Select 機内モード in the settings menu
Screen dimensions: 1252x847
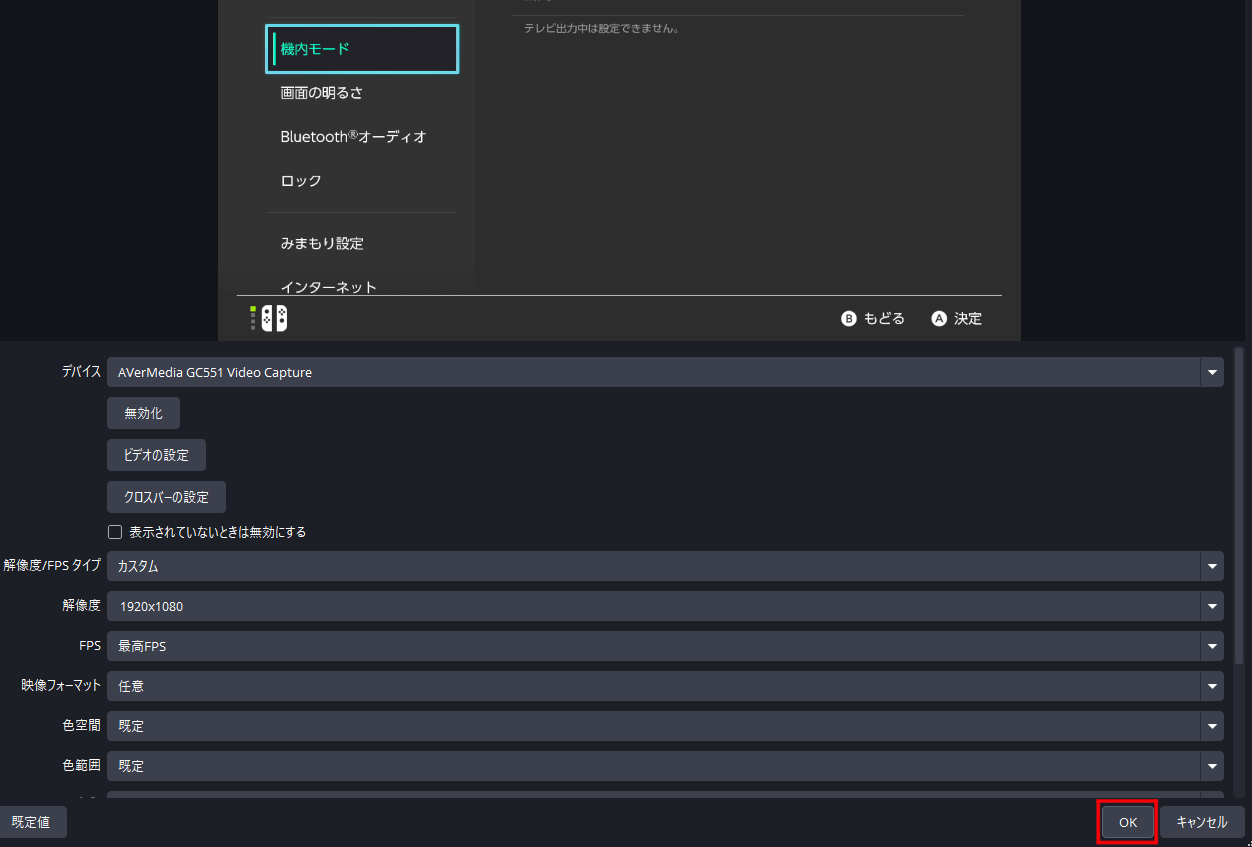(x=362, y=49)
